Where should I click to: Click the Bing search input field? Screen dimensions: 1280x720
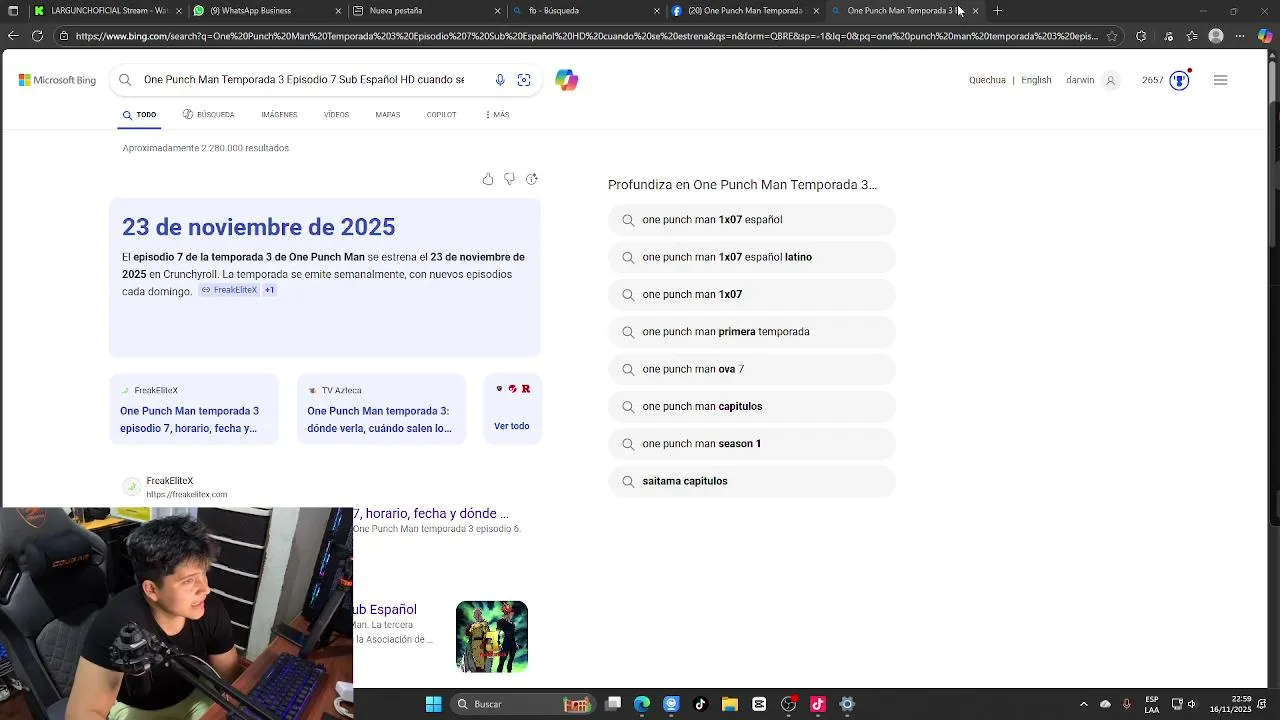click(304, 80)
